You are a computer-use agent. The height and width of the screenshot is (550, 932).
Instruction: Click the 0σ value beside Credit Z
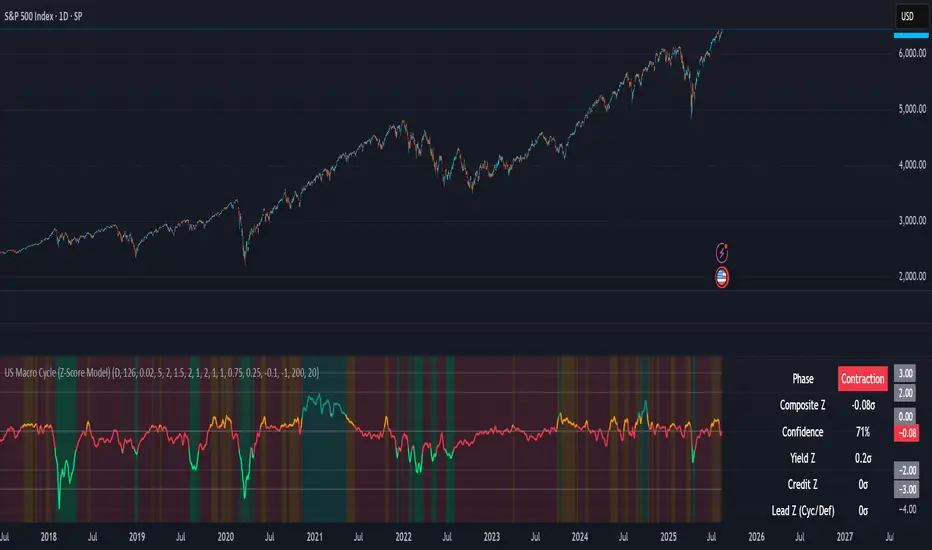[x=863, y=484]
